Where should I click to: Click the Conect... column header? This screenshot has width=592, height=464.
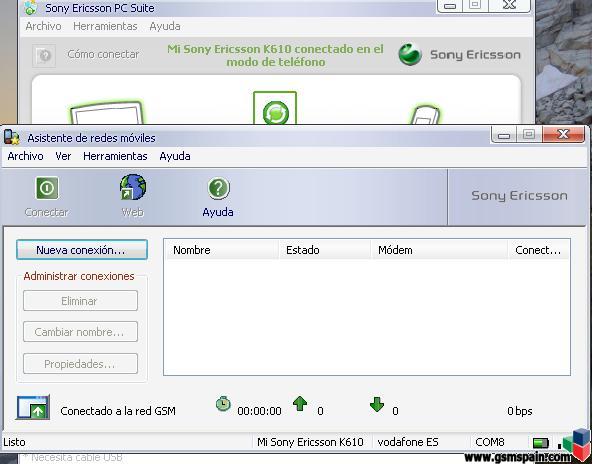point(539,250)
